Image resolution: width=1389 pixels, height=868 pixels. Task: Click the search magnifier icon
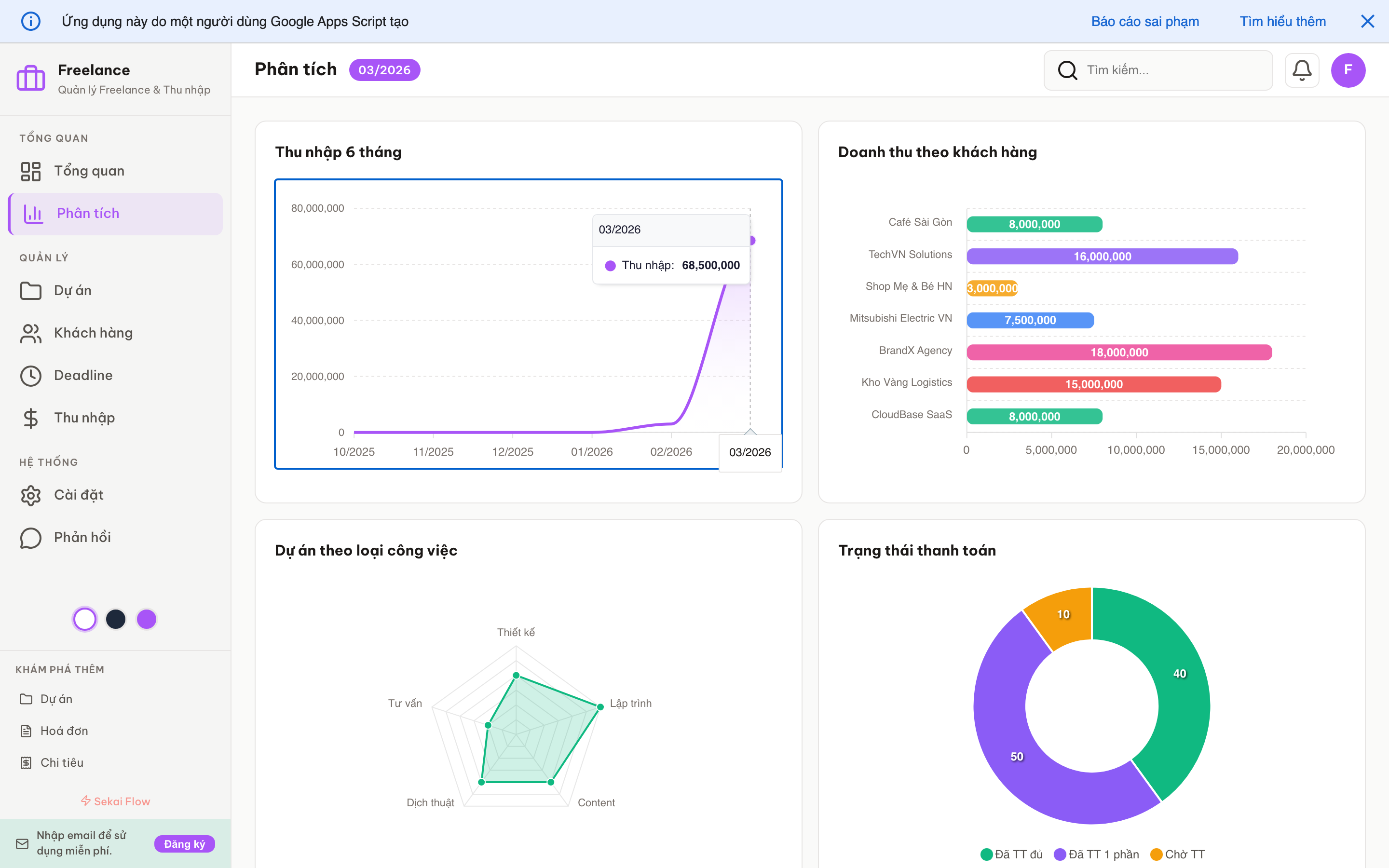point(1067,70)
